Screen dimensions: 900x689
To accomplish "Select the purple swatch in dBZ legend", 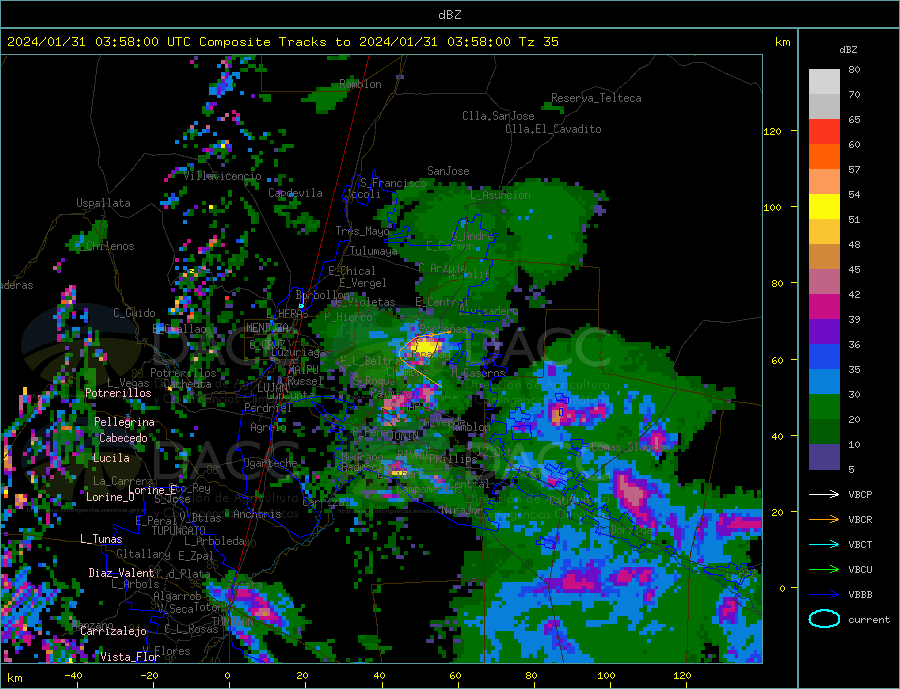I will (824, 332).
